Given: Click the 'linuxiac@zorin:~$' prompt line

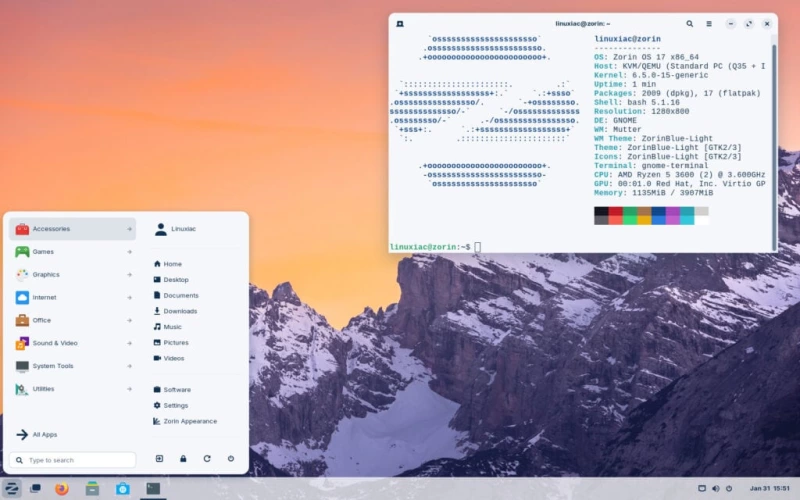Looking at the screenshot, I should click(430, 247).
